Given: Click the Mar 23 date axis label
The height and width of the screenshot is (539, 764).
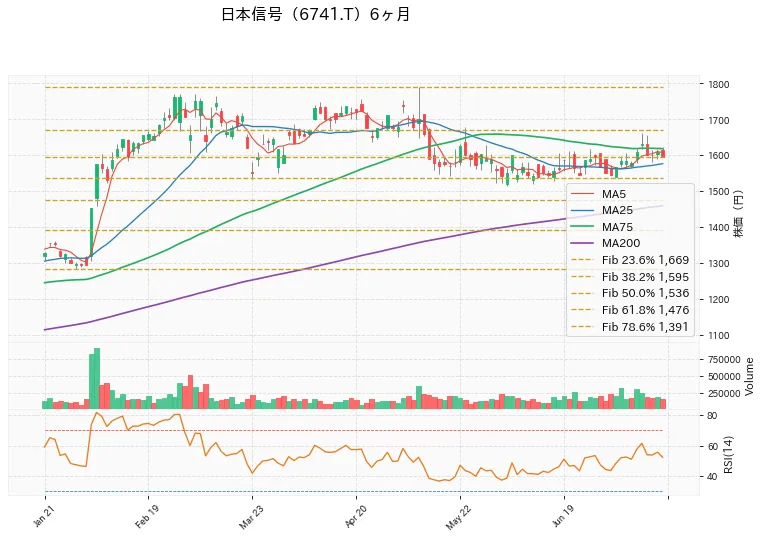Looking at the screenshot, I should coord(250,517).
